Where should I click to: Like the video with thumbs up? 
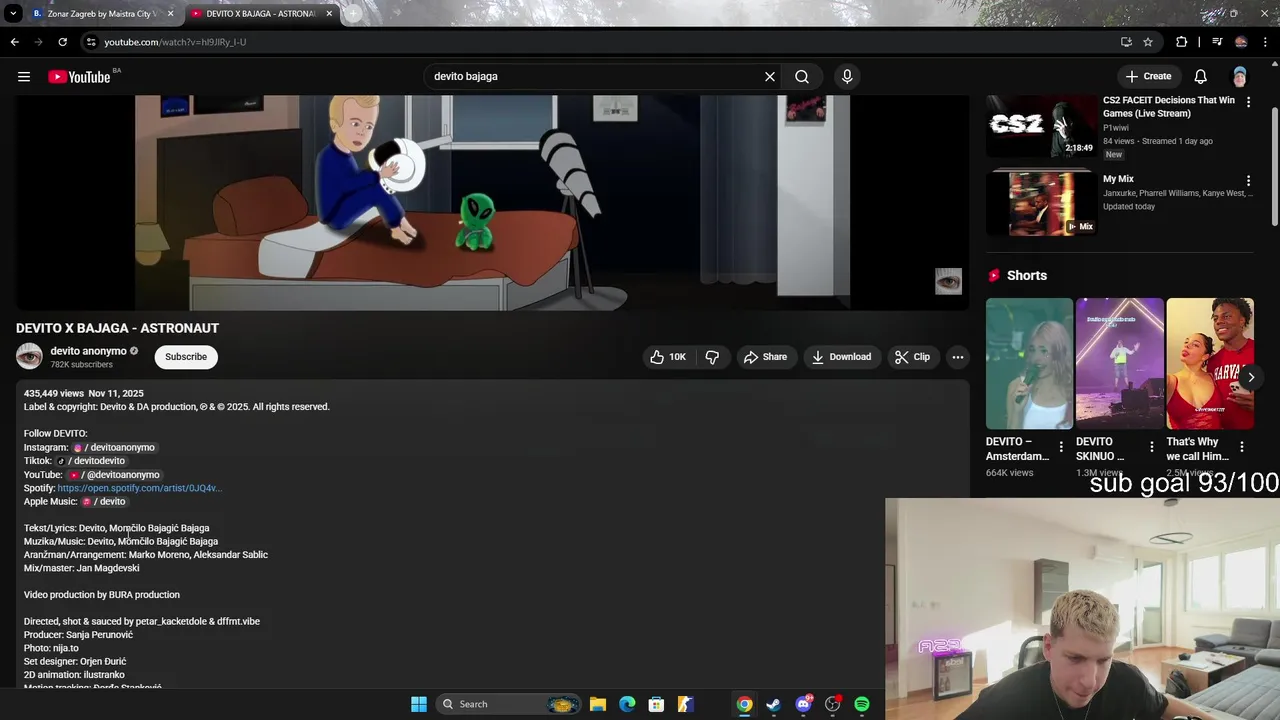click(668, 357)
